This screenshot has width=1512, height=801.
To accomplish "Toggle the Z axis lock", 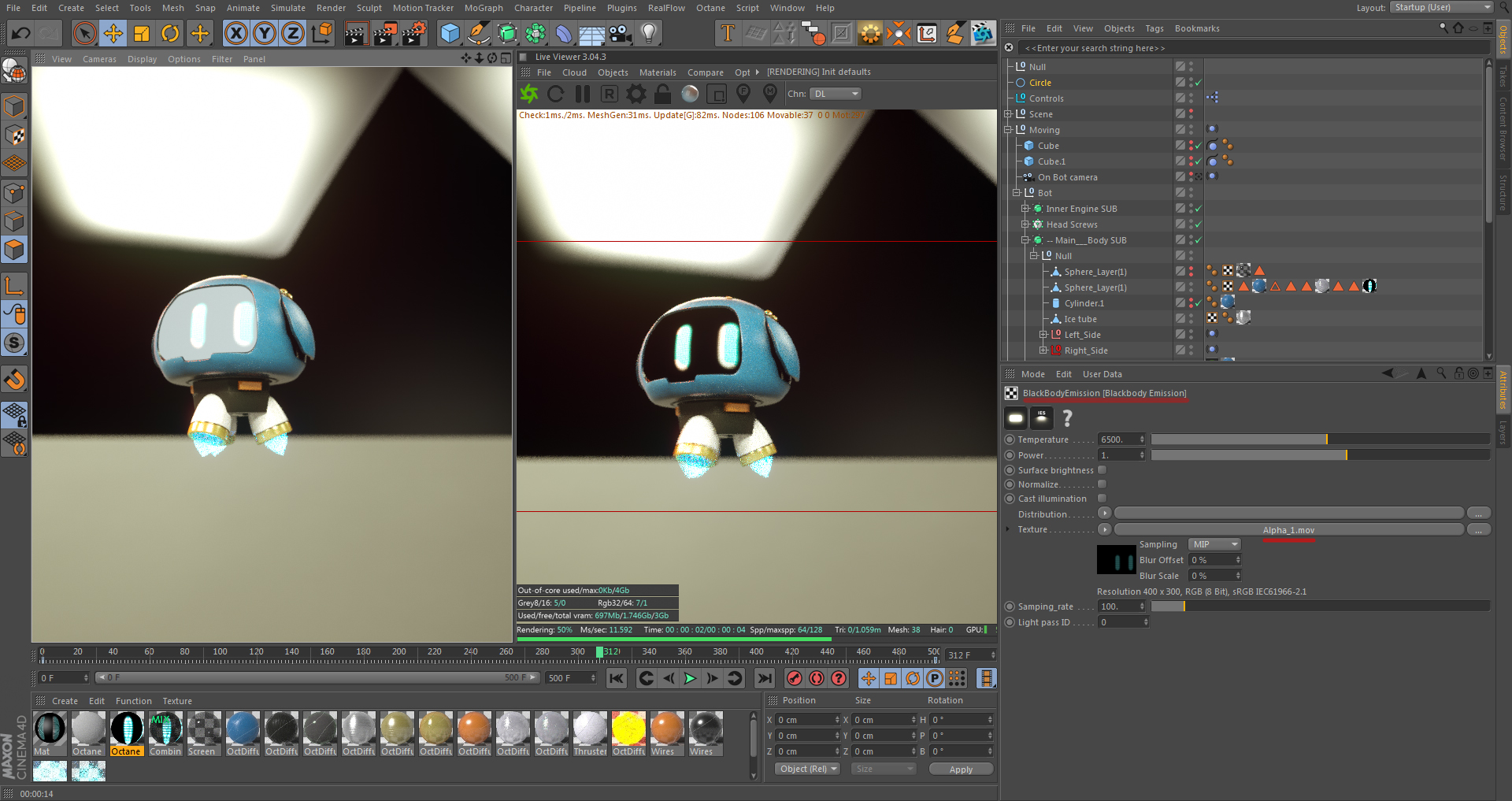I will pyautogui.click(x=293, y=33).
